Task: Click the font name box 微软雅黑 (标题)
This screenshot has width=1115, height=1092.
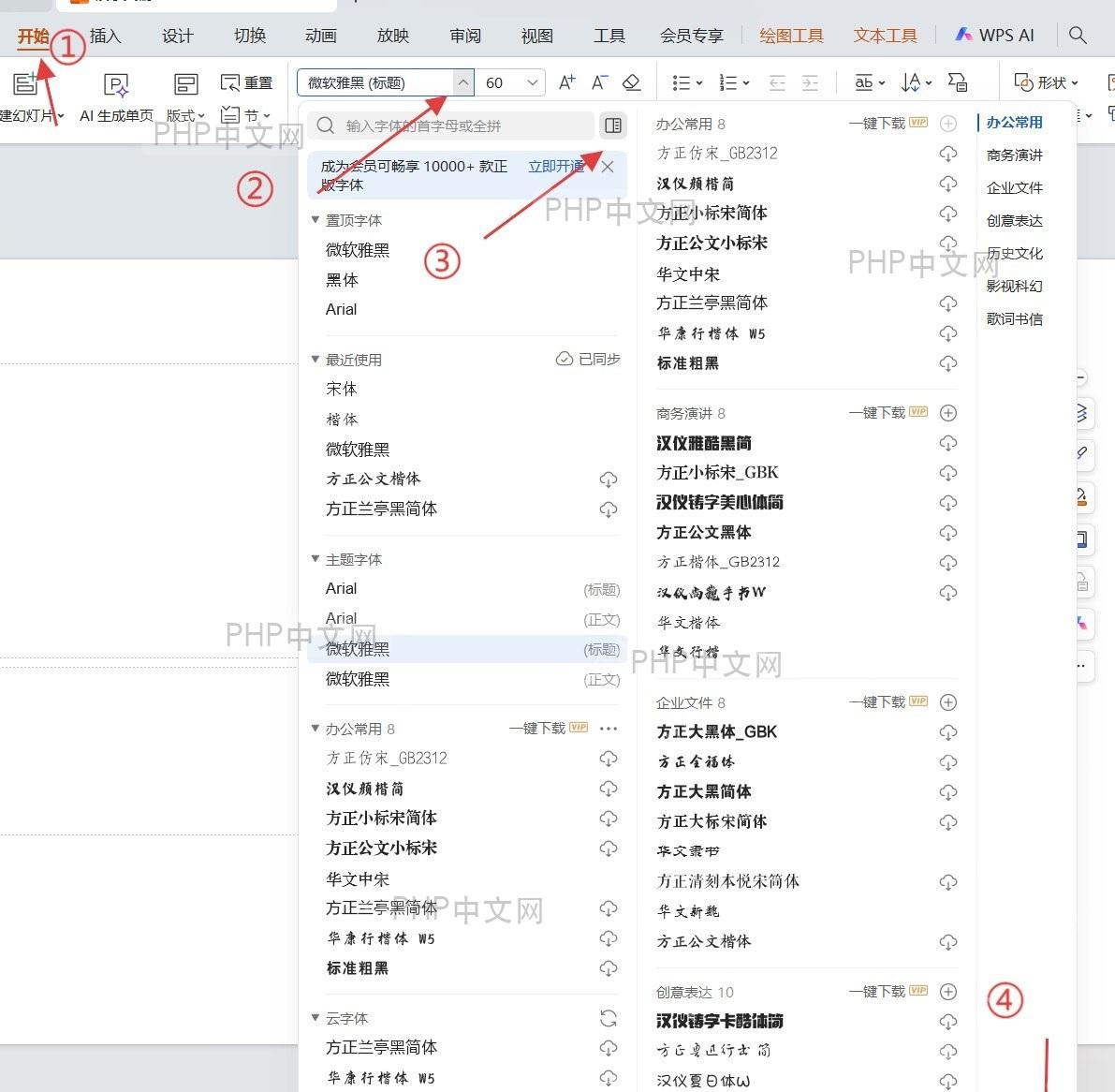Action: point(374,82)
